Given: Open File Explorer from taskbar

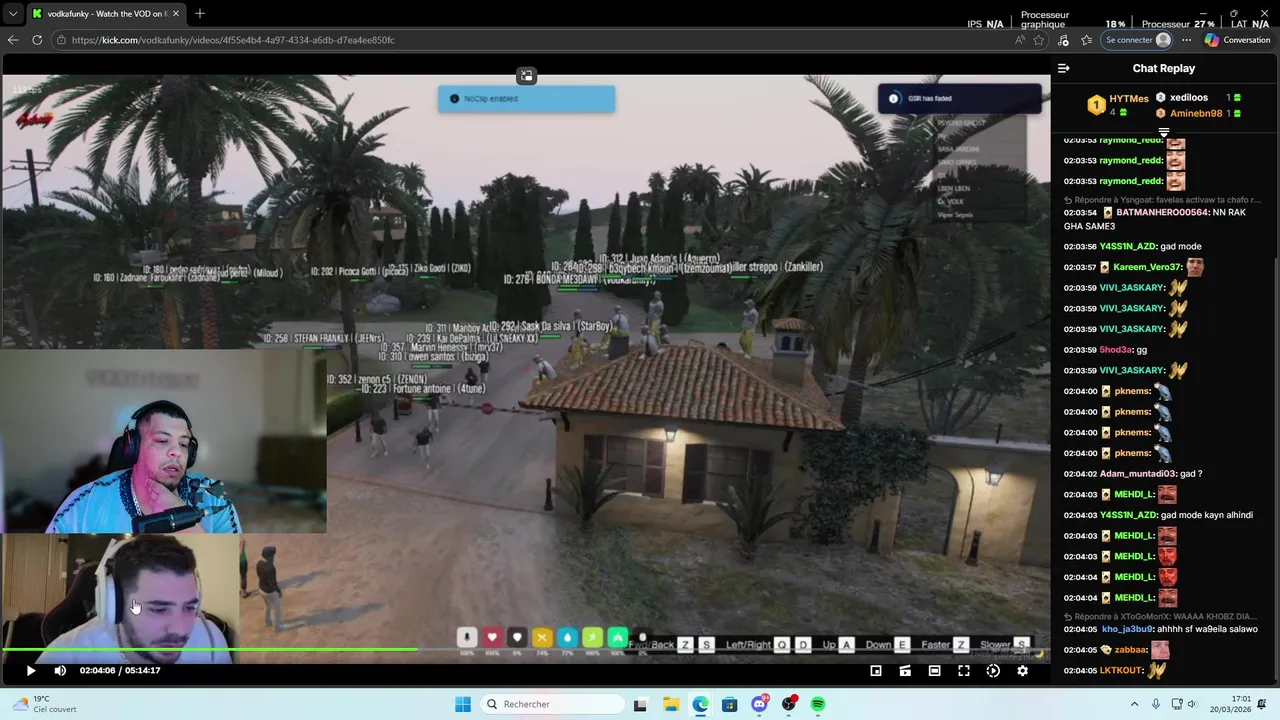Looking at the screenshot, I should (671, 704).
